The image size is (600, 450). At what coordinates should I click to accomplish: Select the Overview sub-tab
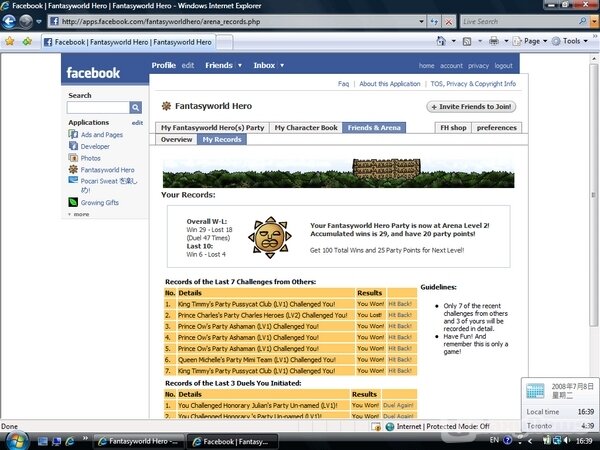pyautogui.click(x=177, y=140)
